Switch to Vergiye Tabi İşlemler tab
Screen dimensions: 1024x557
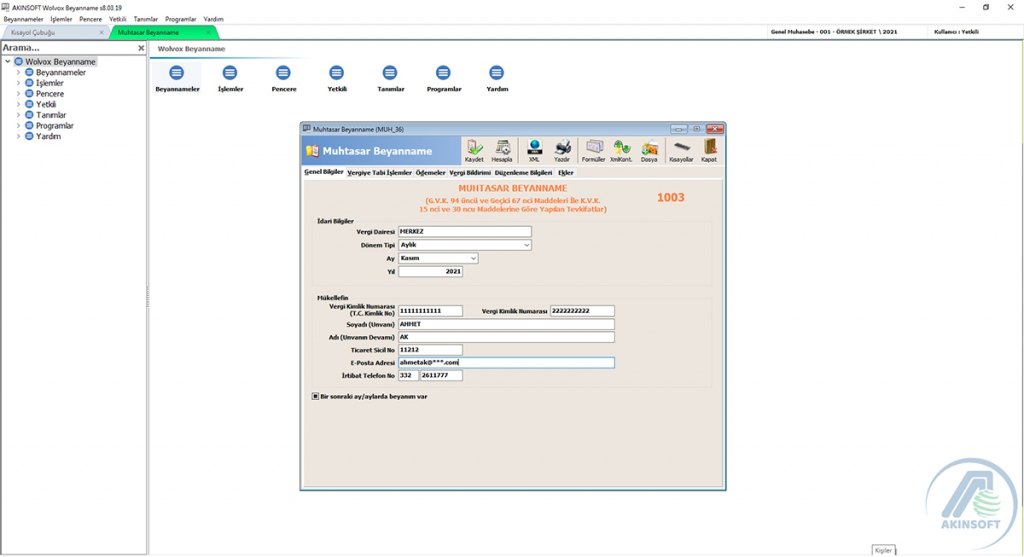coord(379,172)
